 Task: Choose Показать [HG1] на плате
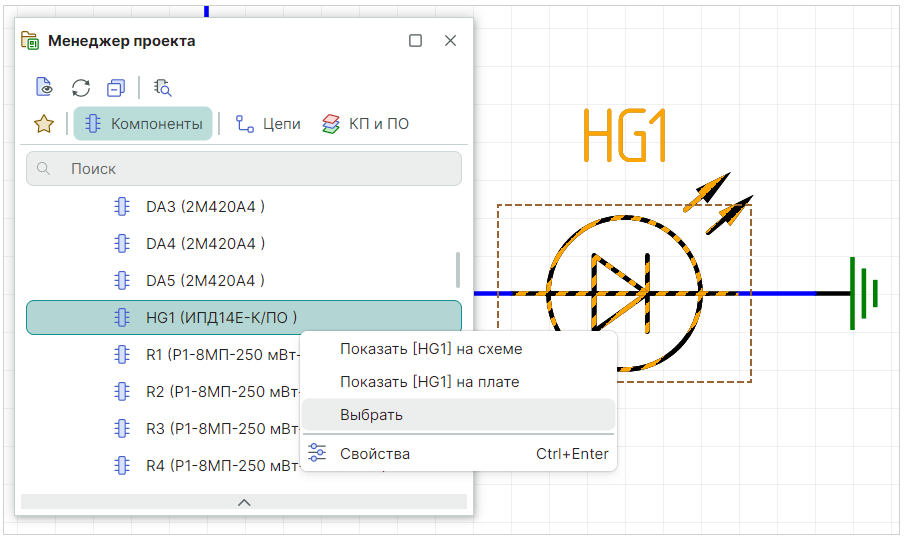pyautogui.click(x=429, y=382)
